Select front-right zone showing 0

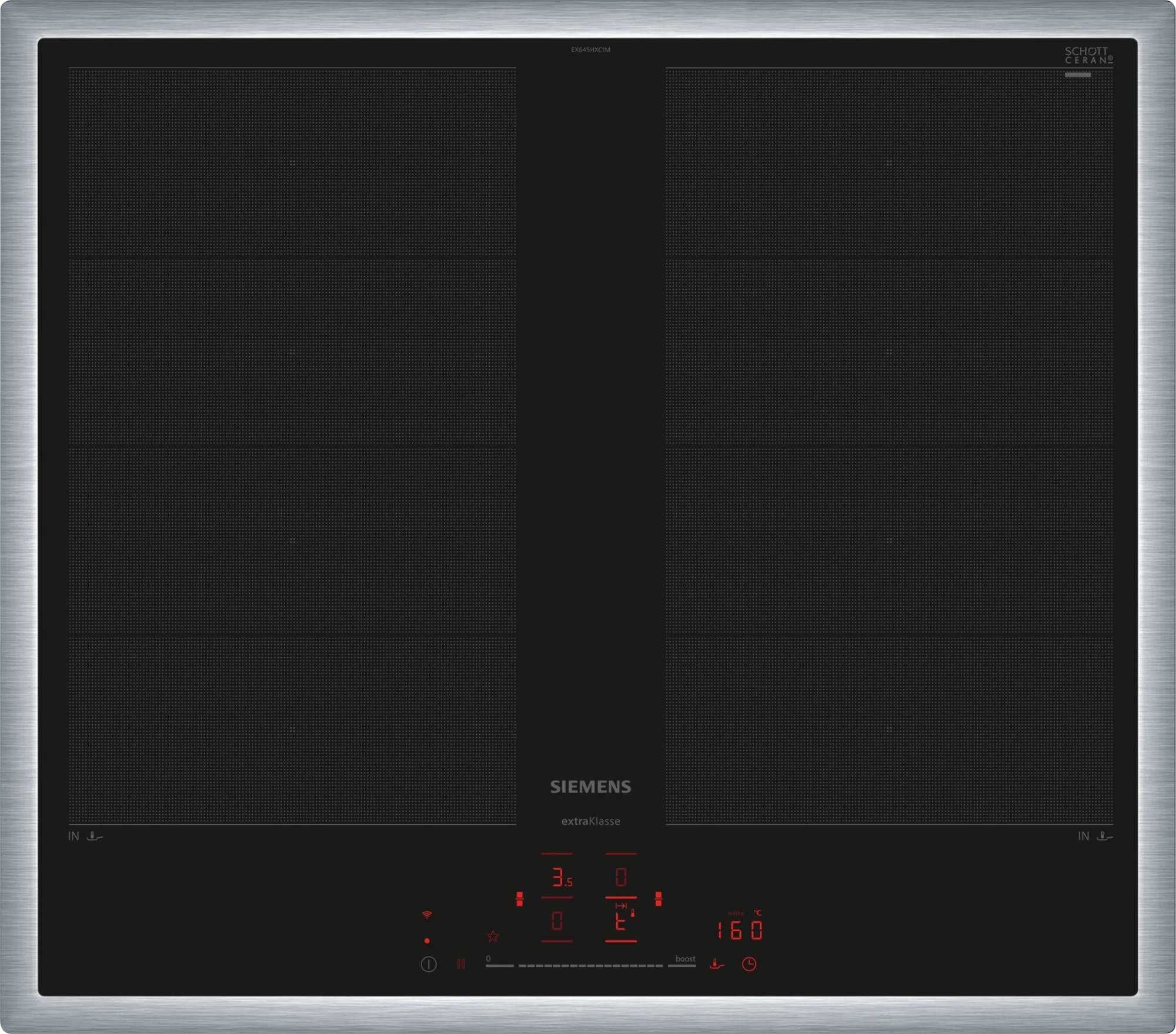621,878
